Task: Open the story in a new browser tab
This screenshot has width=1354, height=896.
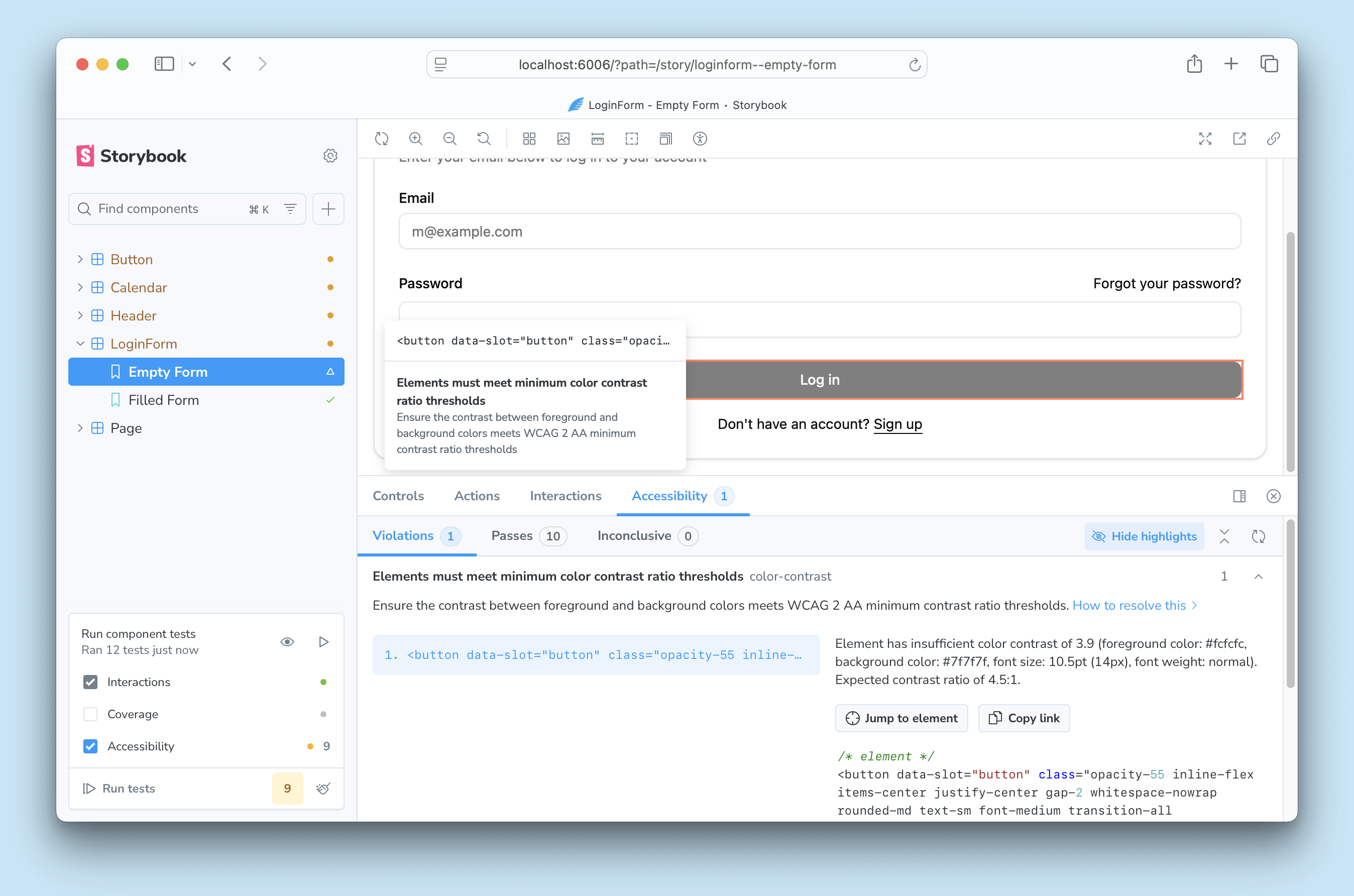Action: point(1239,139)
